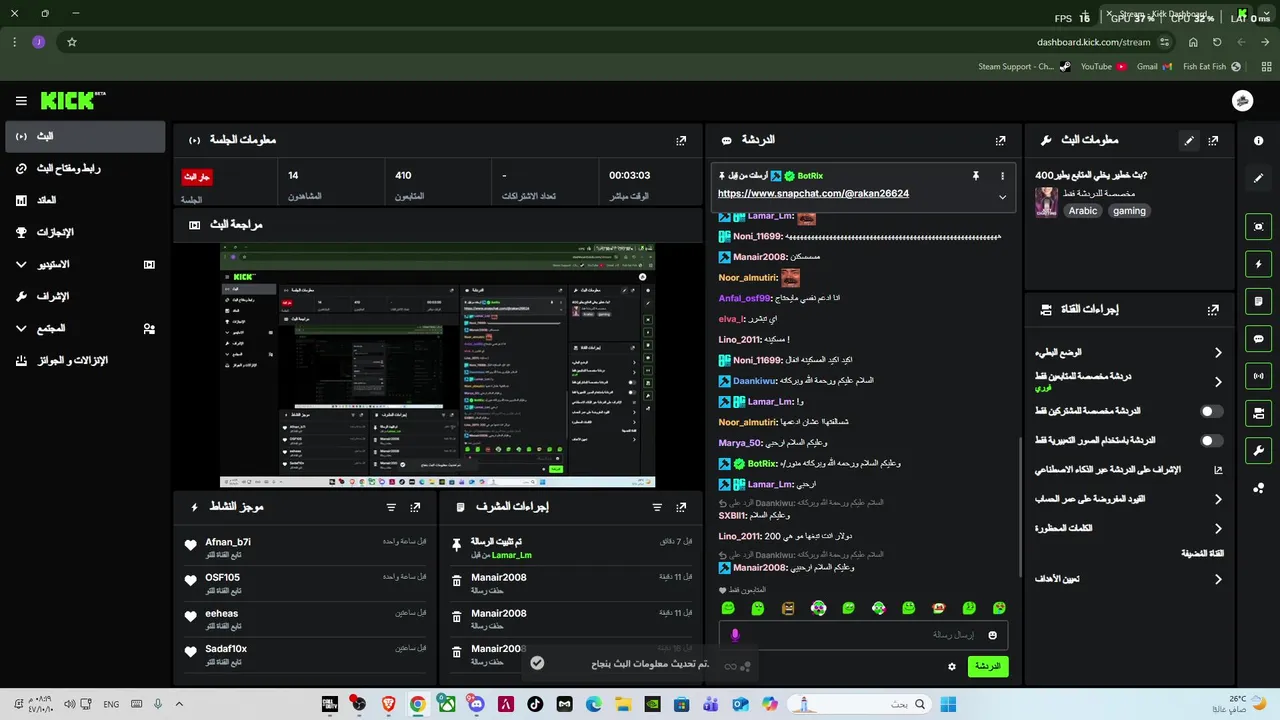Toggle stream info wrench widget in right toolbar
Image resolution: width=1280 pixels, height=720 pixels.
(x=1259, y=450)
